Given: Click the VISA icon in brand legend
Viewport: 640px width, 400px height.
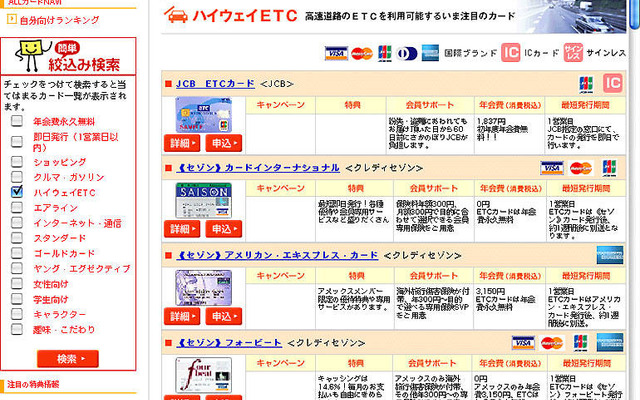Looking at the screenshot, I should [x=336, y=53].
